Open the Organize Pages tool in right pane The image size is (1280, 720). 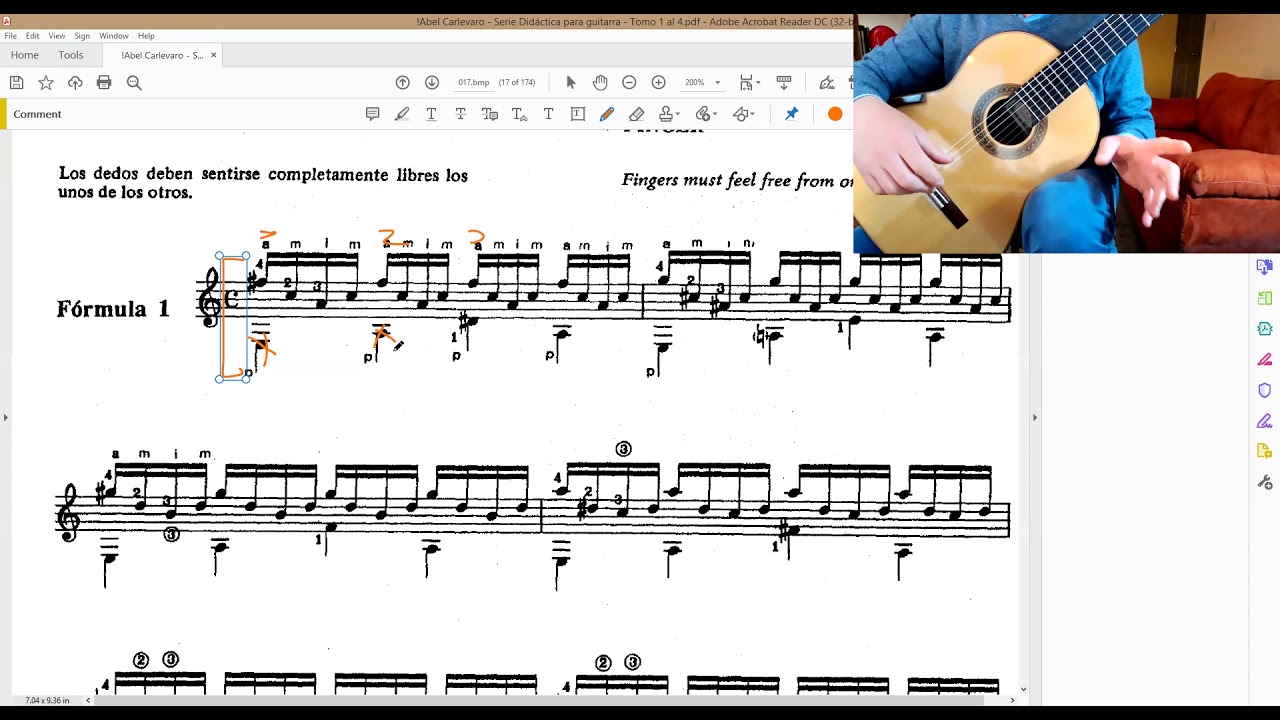coord(1265,298)
